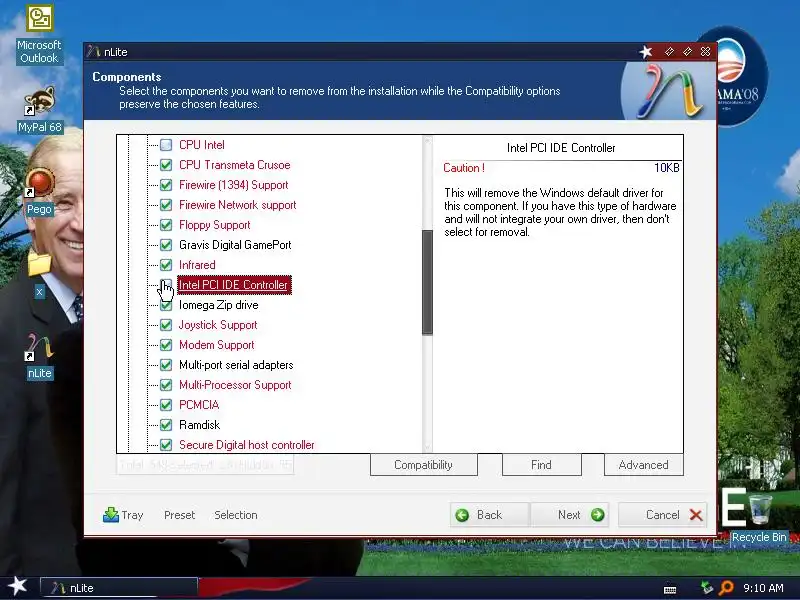Toggle Intel PCI IDE Controller checkbox
The height and width of the screenshot is (600, 800).
click(166, 285)
